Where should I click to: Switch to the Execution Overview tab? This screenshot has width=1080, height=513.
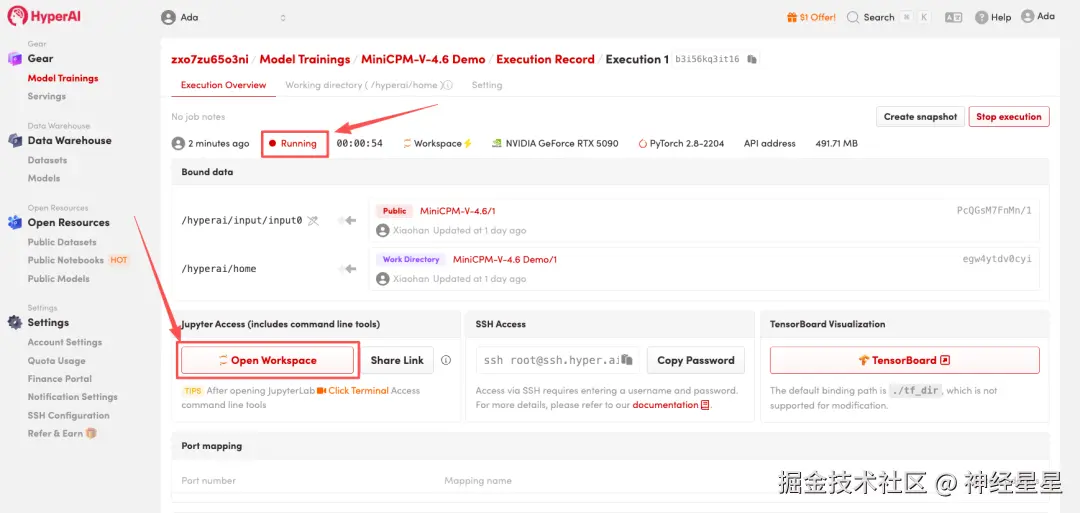(x=223, y=85)
